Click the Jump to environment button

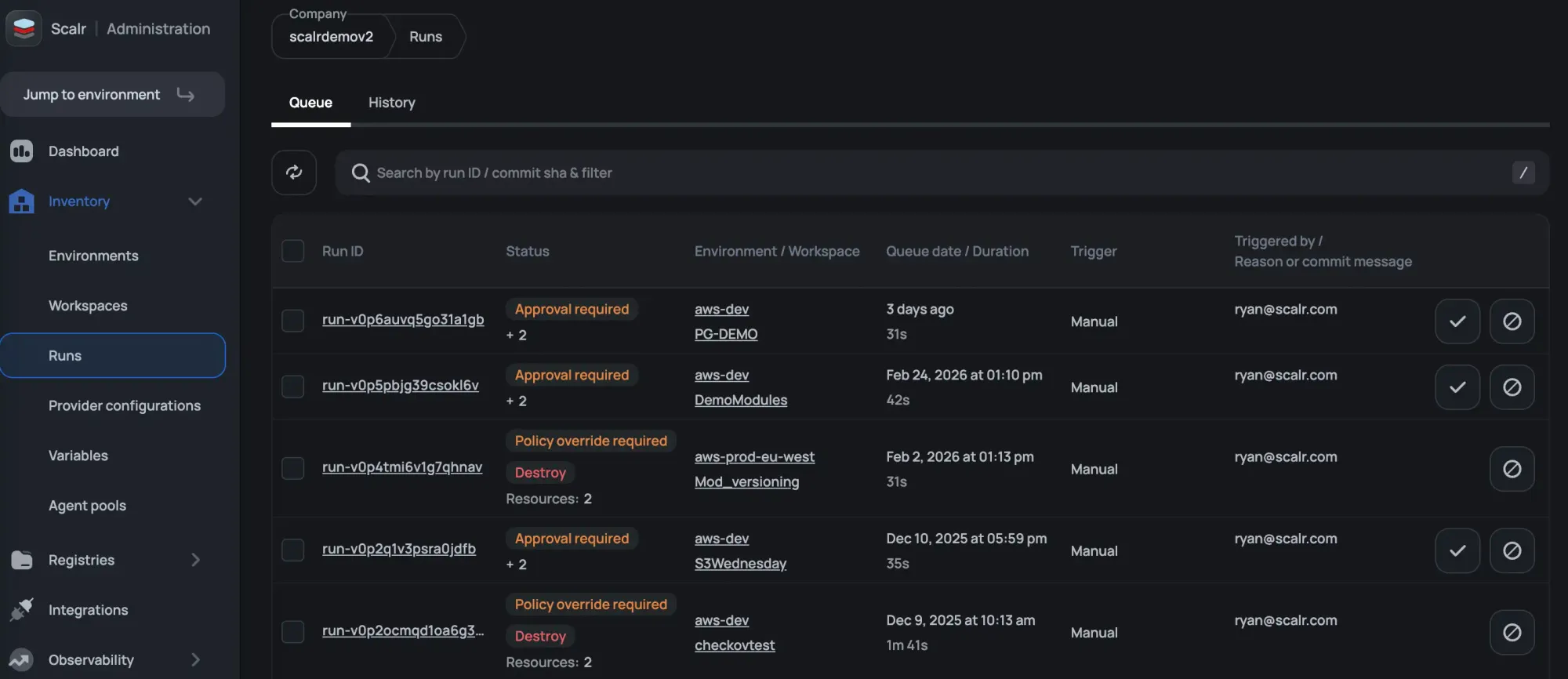[112, 95]
